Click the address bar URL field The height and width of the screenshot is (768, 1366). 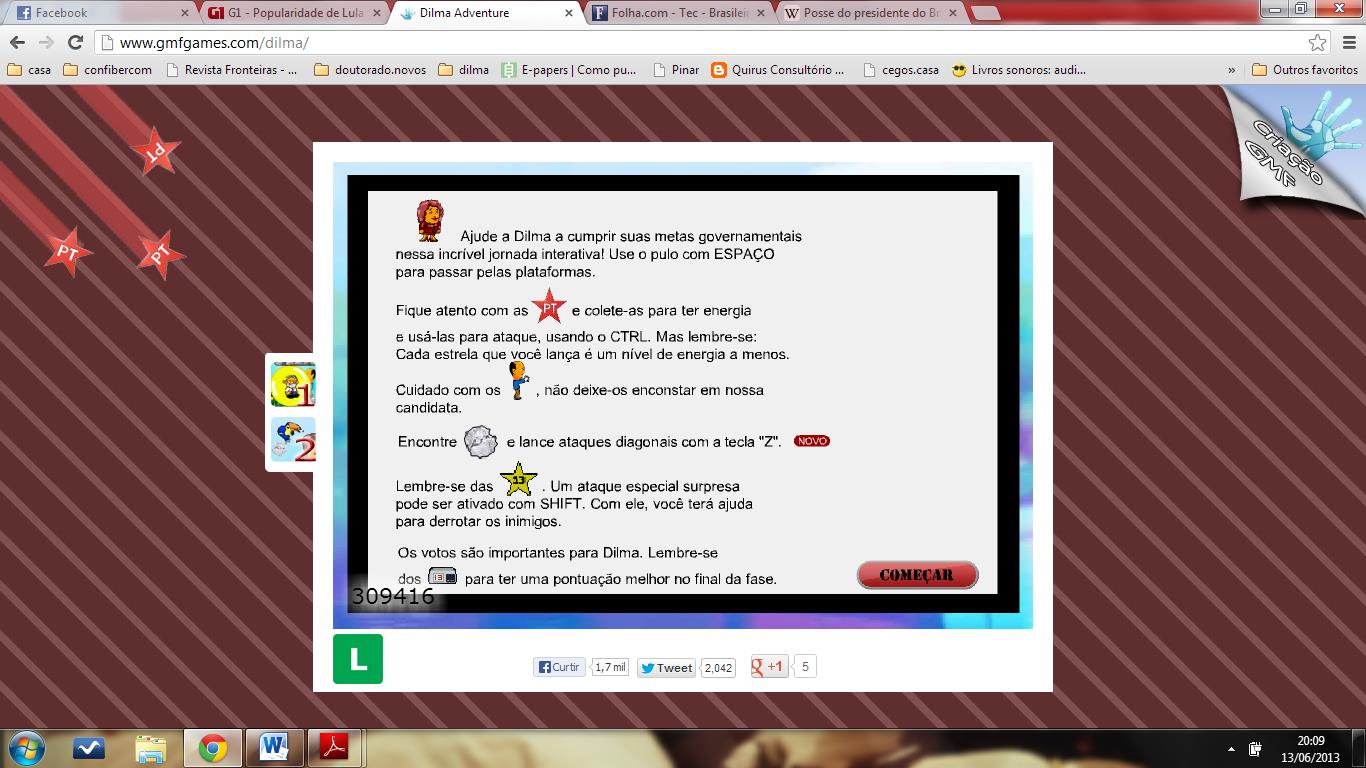pos(700,43)
